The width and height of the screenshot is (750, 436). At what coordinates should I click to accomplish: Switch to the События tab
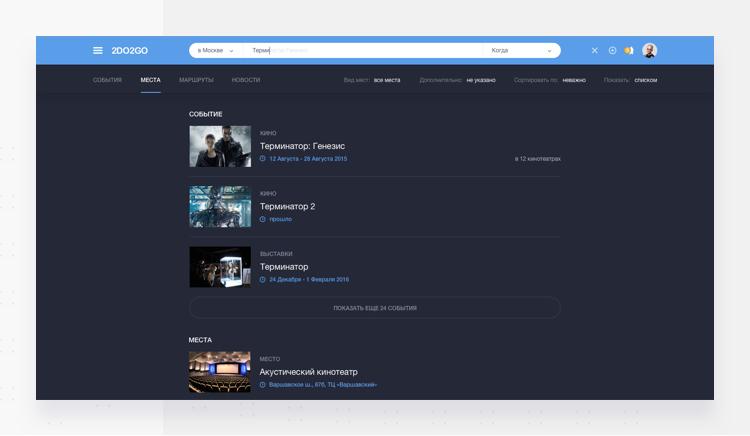click(x=107, y=80)
